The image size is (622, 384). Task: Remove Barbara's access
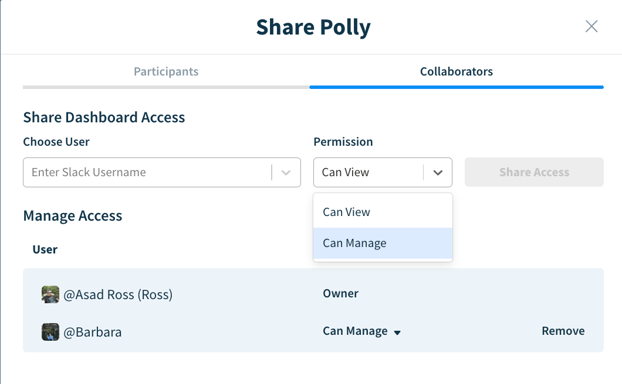[x=563, y=331]
